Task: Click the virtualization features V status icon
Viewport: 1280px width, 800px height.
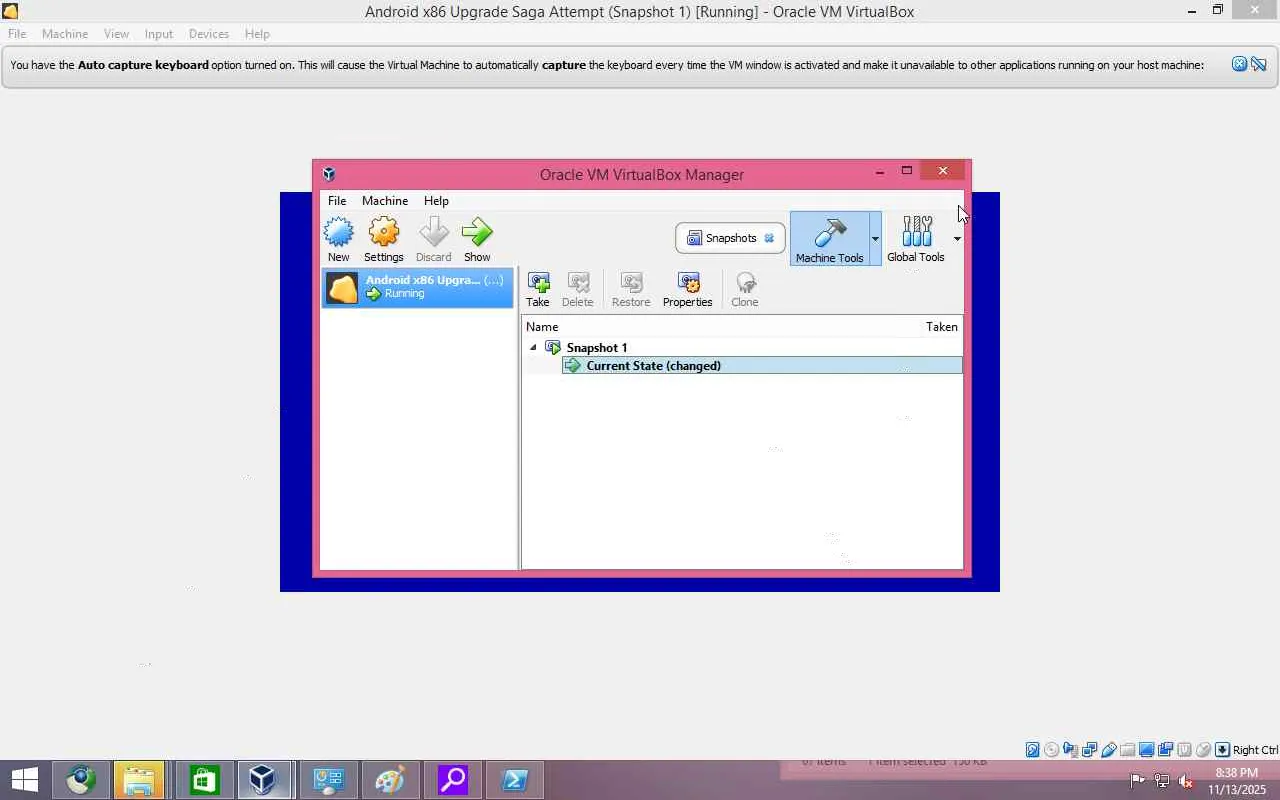Action: click(x=1185, y=750)
